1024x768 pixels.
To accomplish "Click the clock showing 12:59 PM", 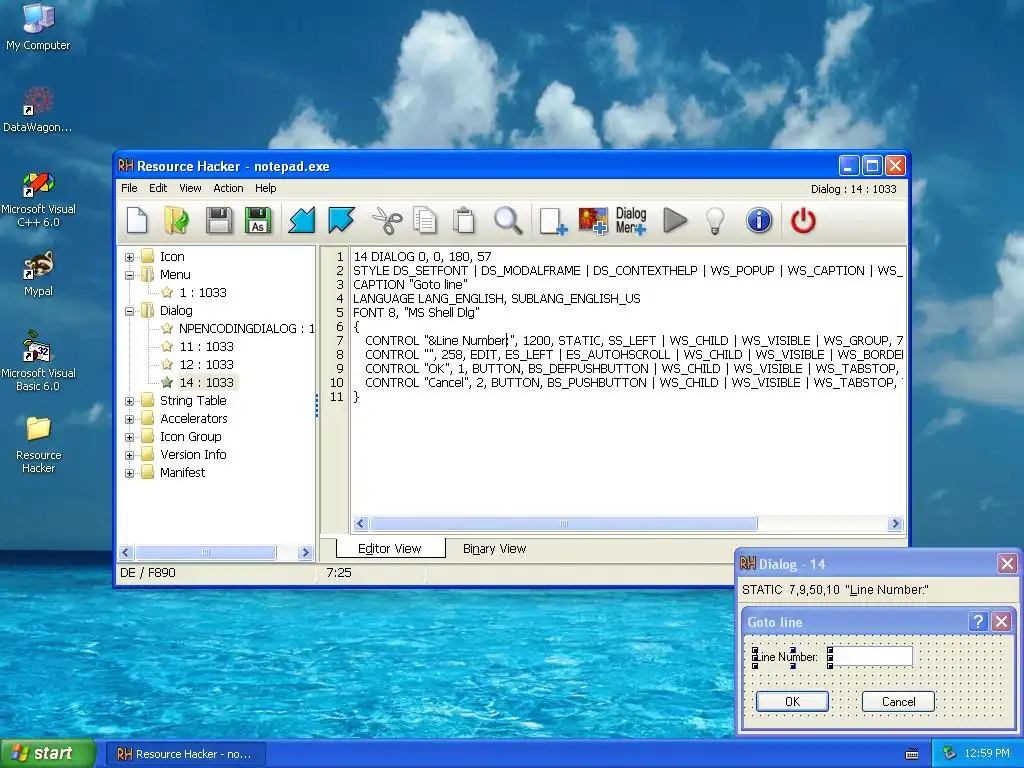I will point(987,754).
